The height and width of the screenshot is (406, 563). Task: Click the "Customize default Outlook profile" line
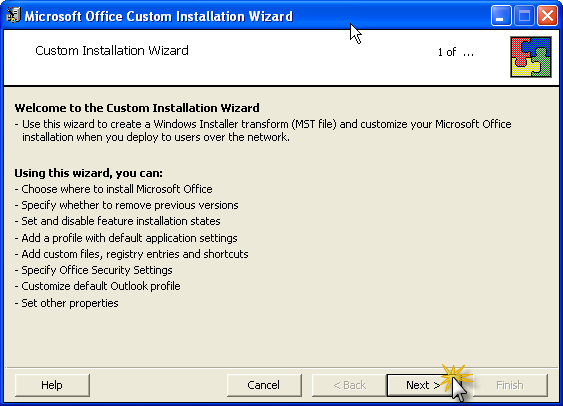[x=97, y=286]
